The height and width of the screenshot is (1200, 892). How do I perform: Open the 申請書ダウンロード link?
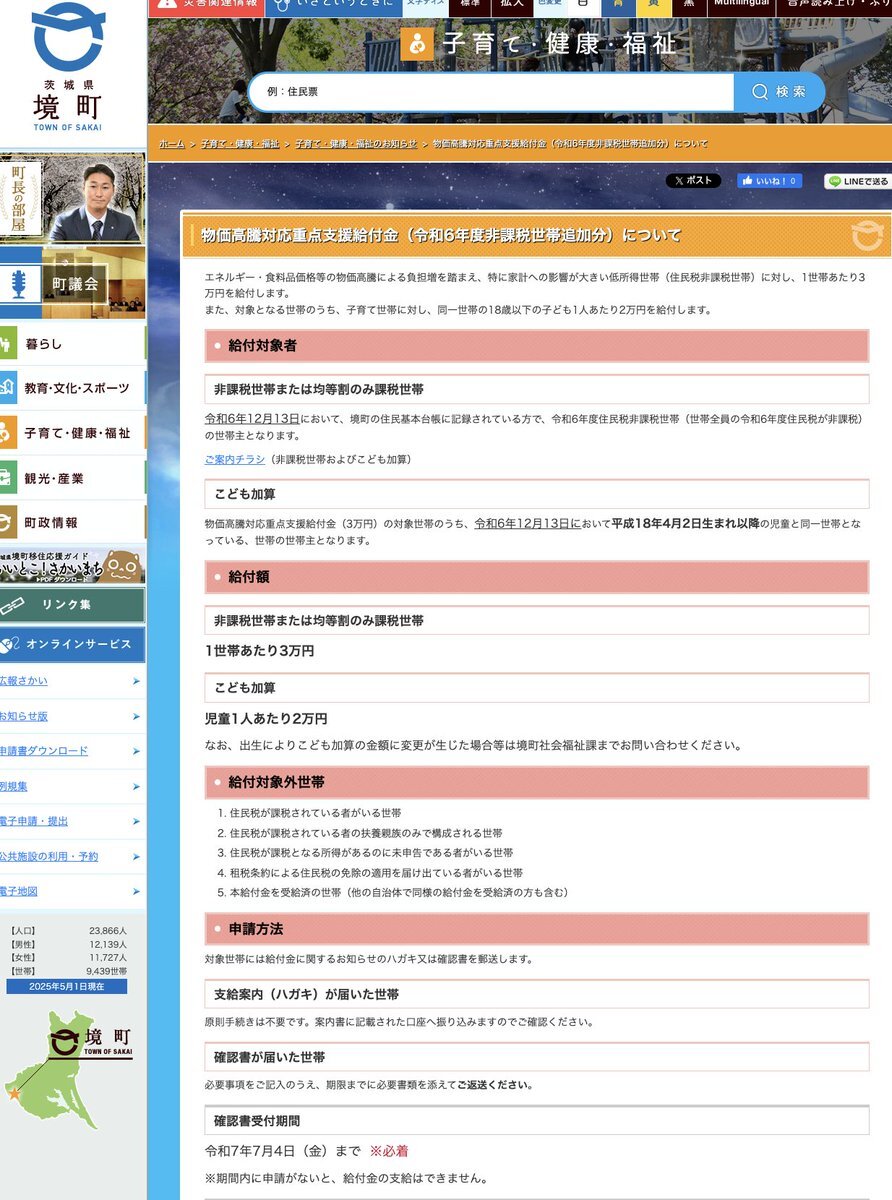coord(43,751)
